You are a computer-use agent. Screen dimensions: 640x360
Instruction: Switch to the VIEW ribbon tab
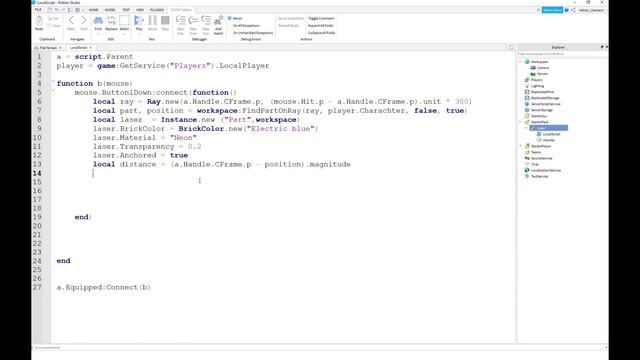point(140,10)
